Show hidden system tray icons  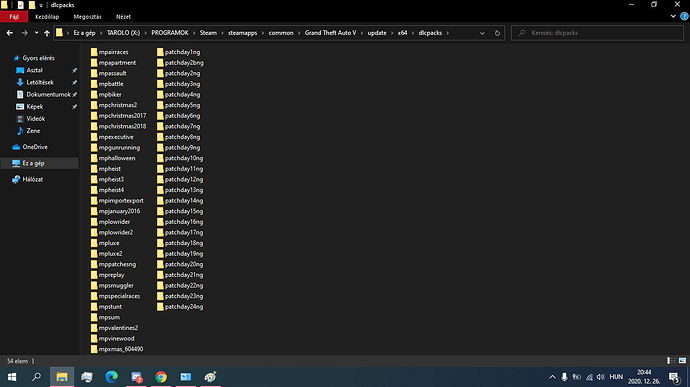(x=552, y=377)
